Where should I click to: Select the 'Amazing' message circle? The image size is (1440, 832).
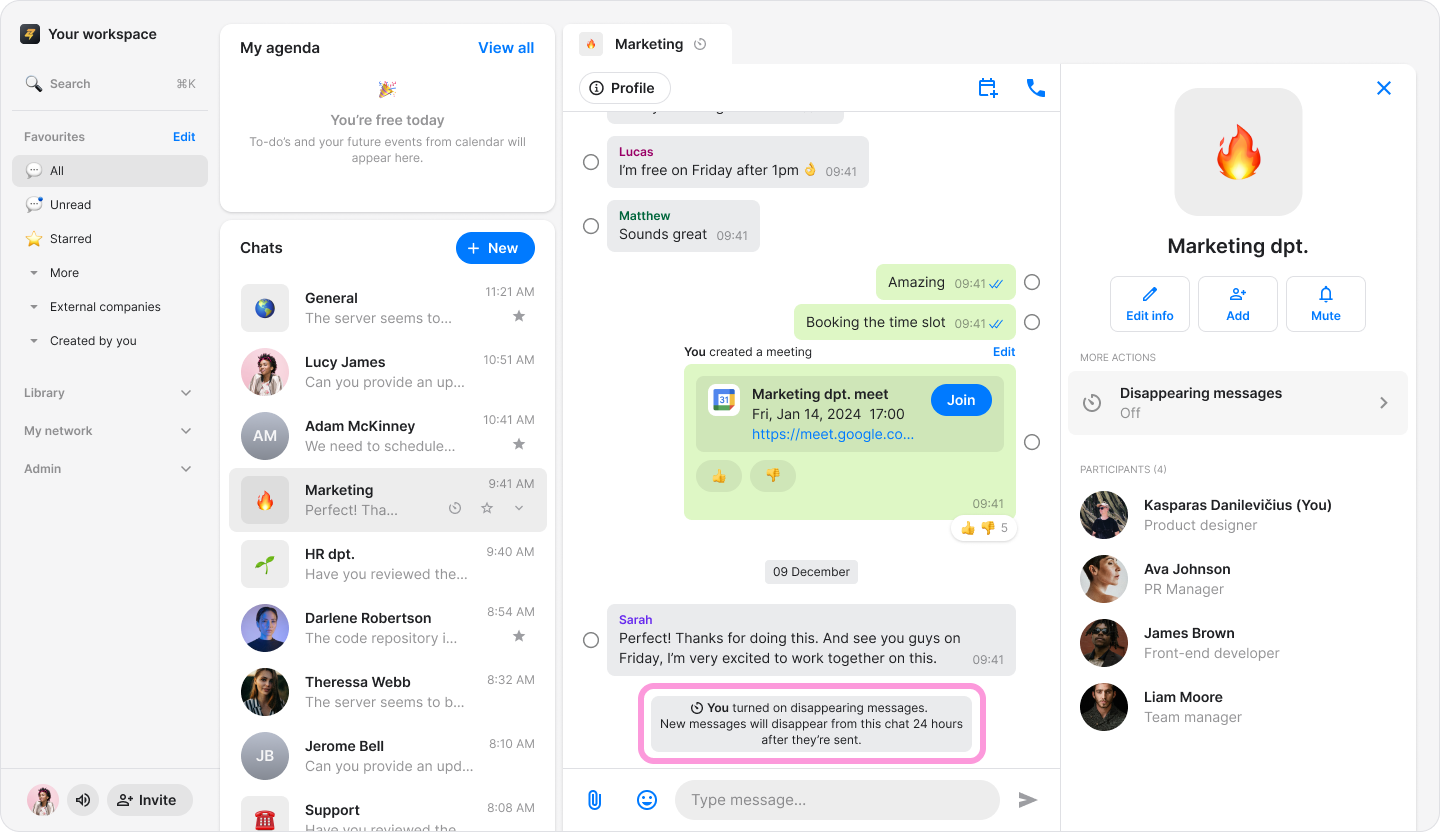click(x=1032, y=282)
